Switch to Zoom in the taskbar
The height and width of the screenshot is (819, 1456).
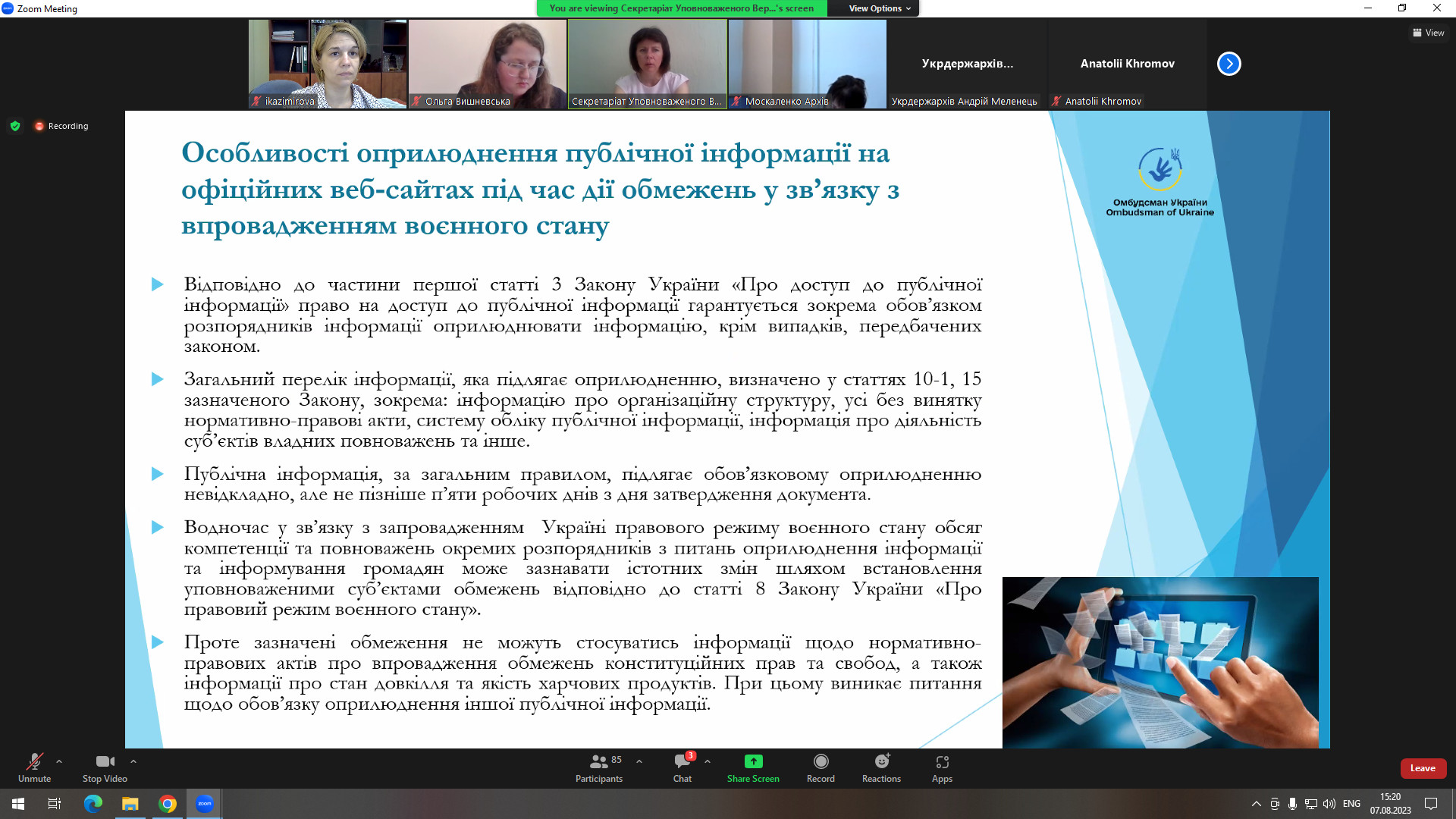point(205,804)
